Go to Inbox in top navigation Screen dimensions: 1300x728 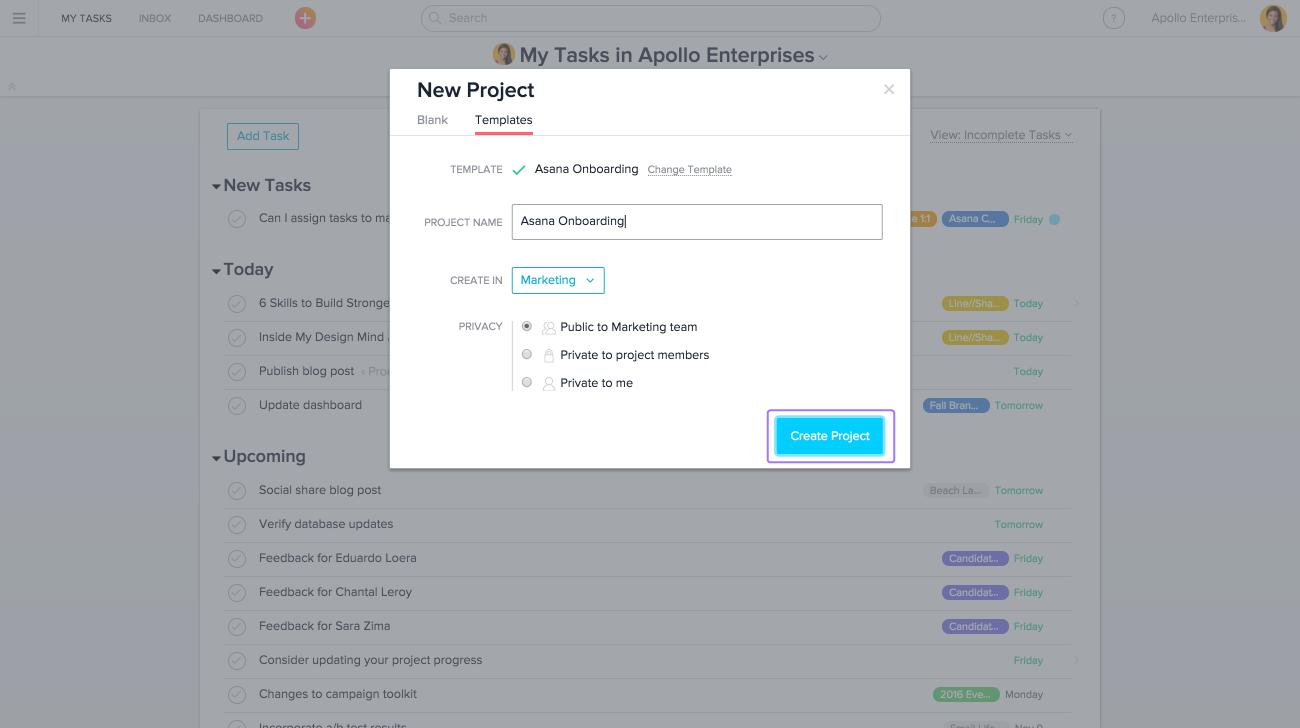point(155,18)
